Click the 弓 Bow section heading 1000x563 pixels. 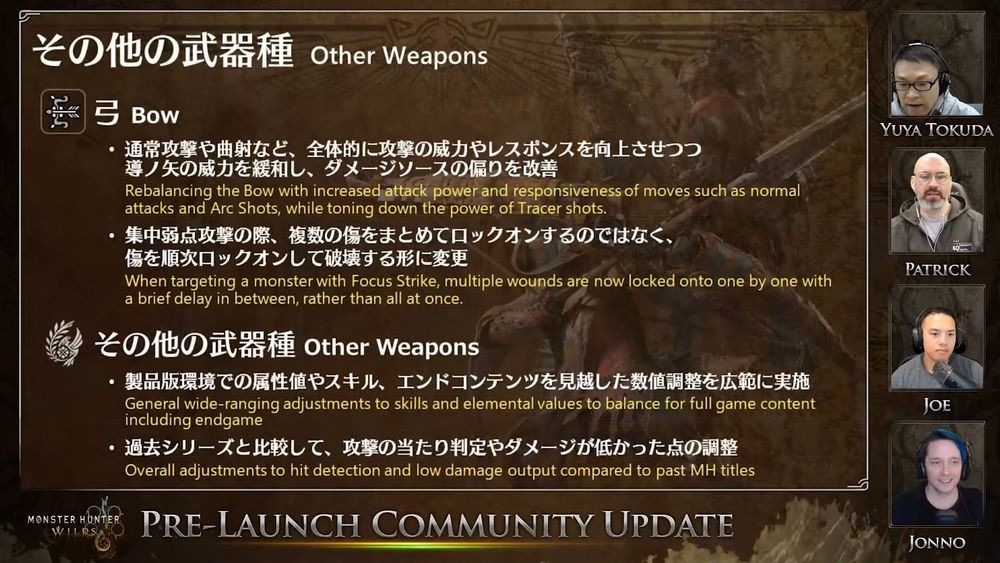click(x=136, y=113)
